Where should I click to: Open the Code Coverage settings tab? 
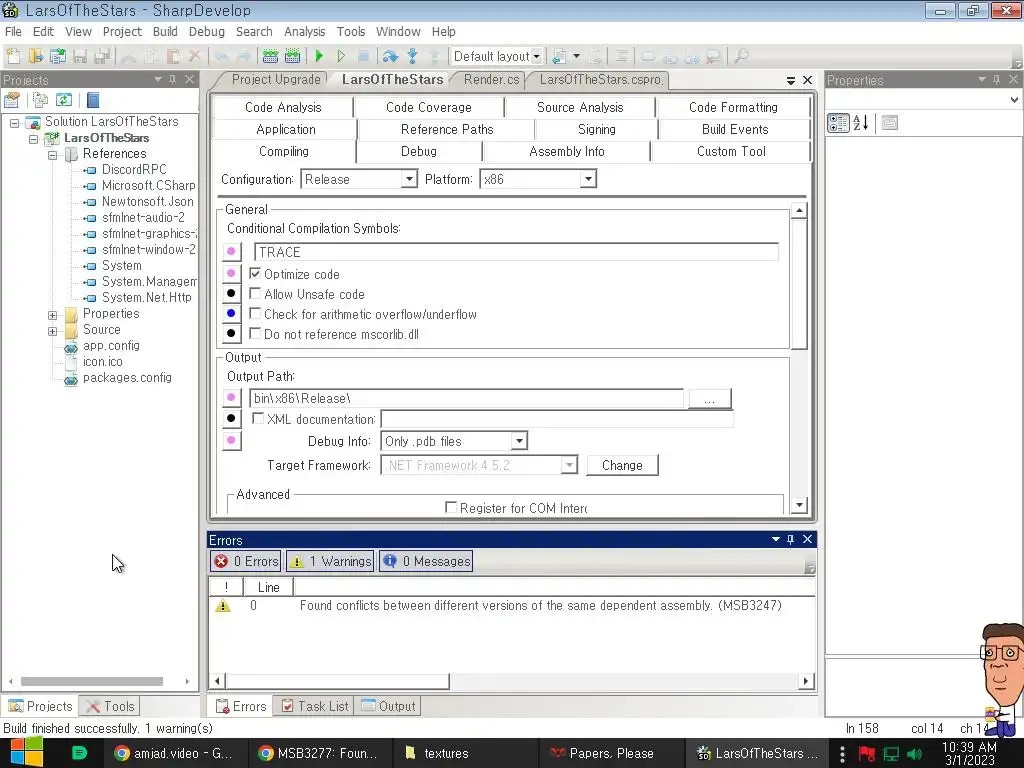428,107
